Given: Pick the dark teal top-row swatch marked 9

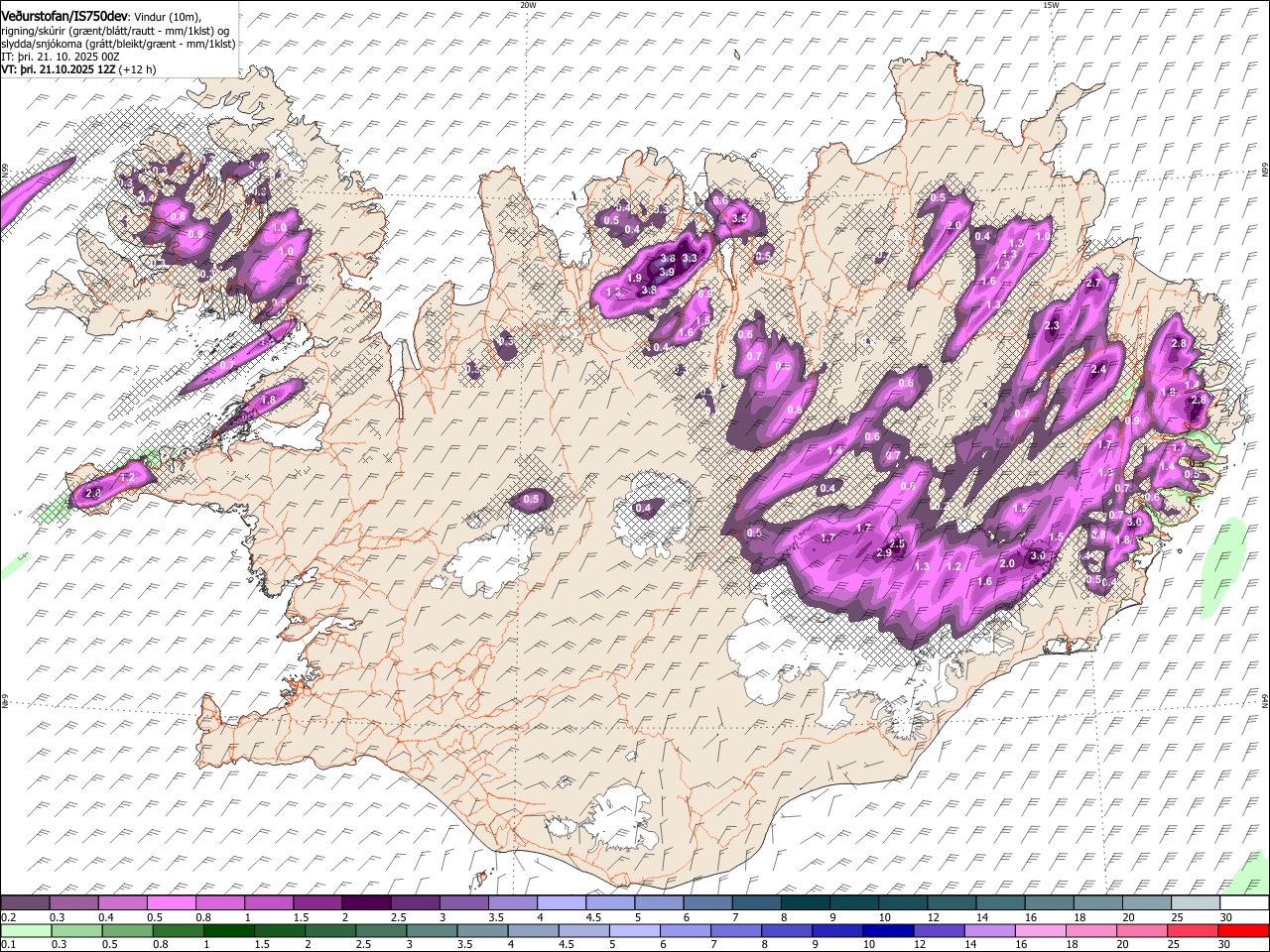Looking at the screenshot, I should 853,902.
